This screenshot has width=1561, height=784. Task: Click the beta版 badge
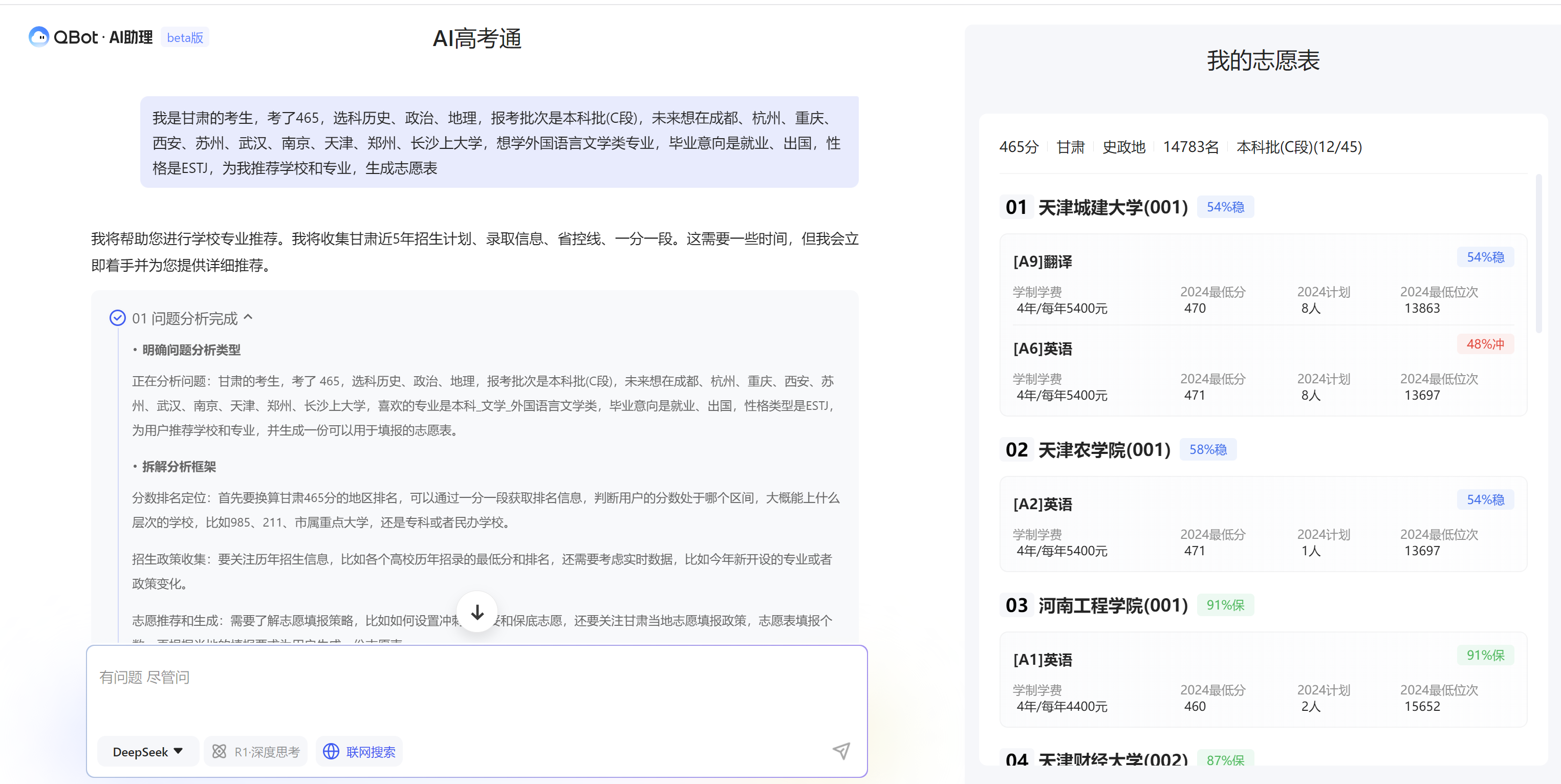(x=185, y=37)
